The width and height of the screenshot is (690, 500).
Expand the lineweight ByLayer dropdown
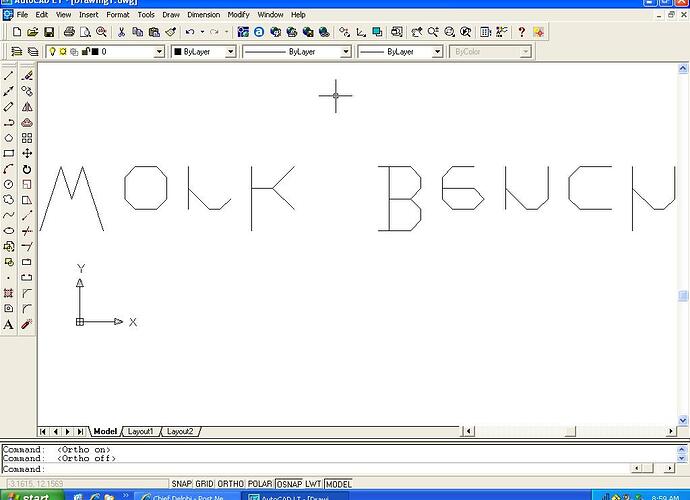click(437, 52)
